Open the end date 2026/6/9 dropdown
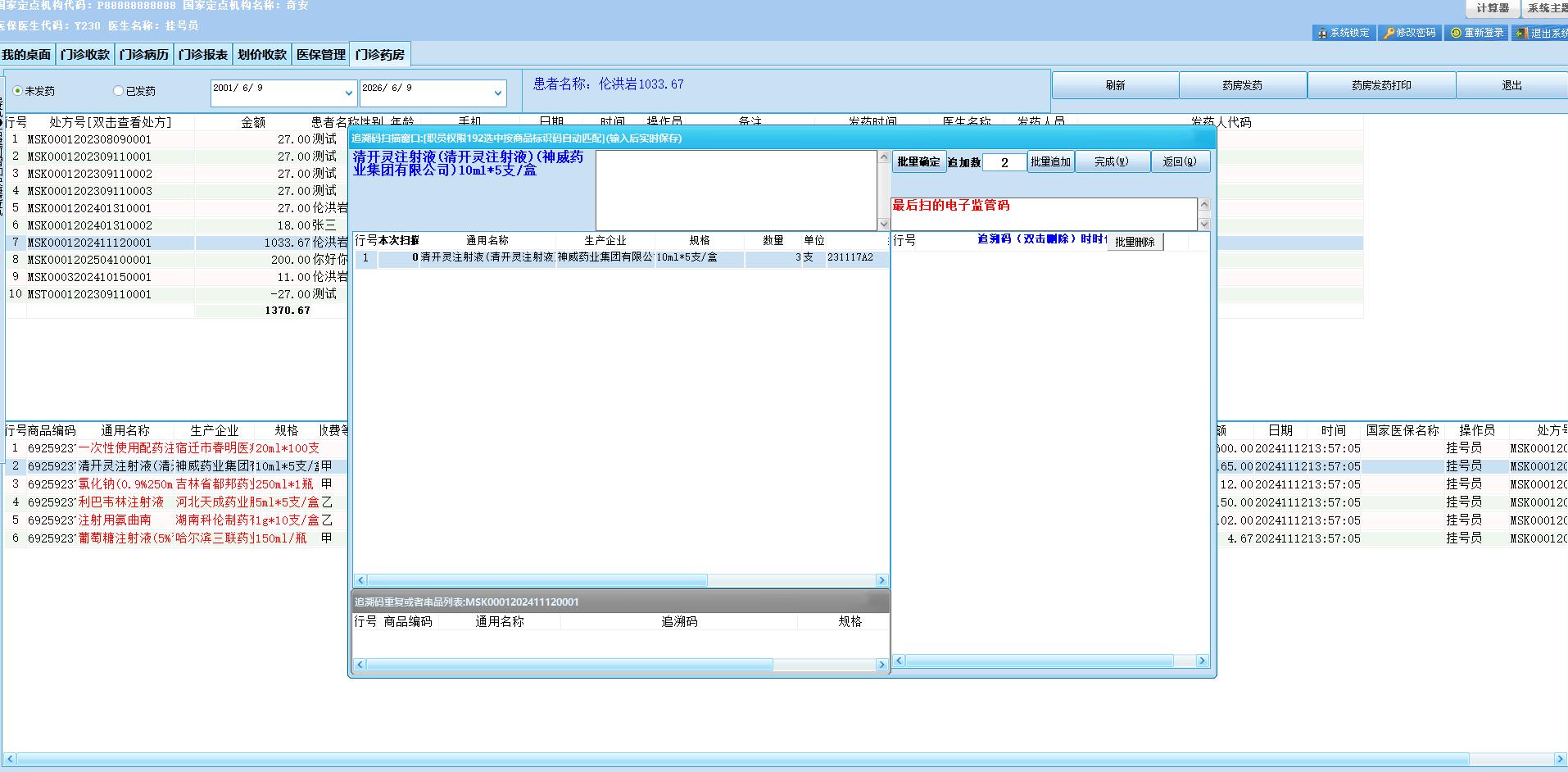 tap(497, 93)
